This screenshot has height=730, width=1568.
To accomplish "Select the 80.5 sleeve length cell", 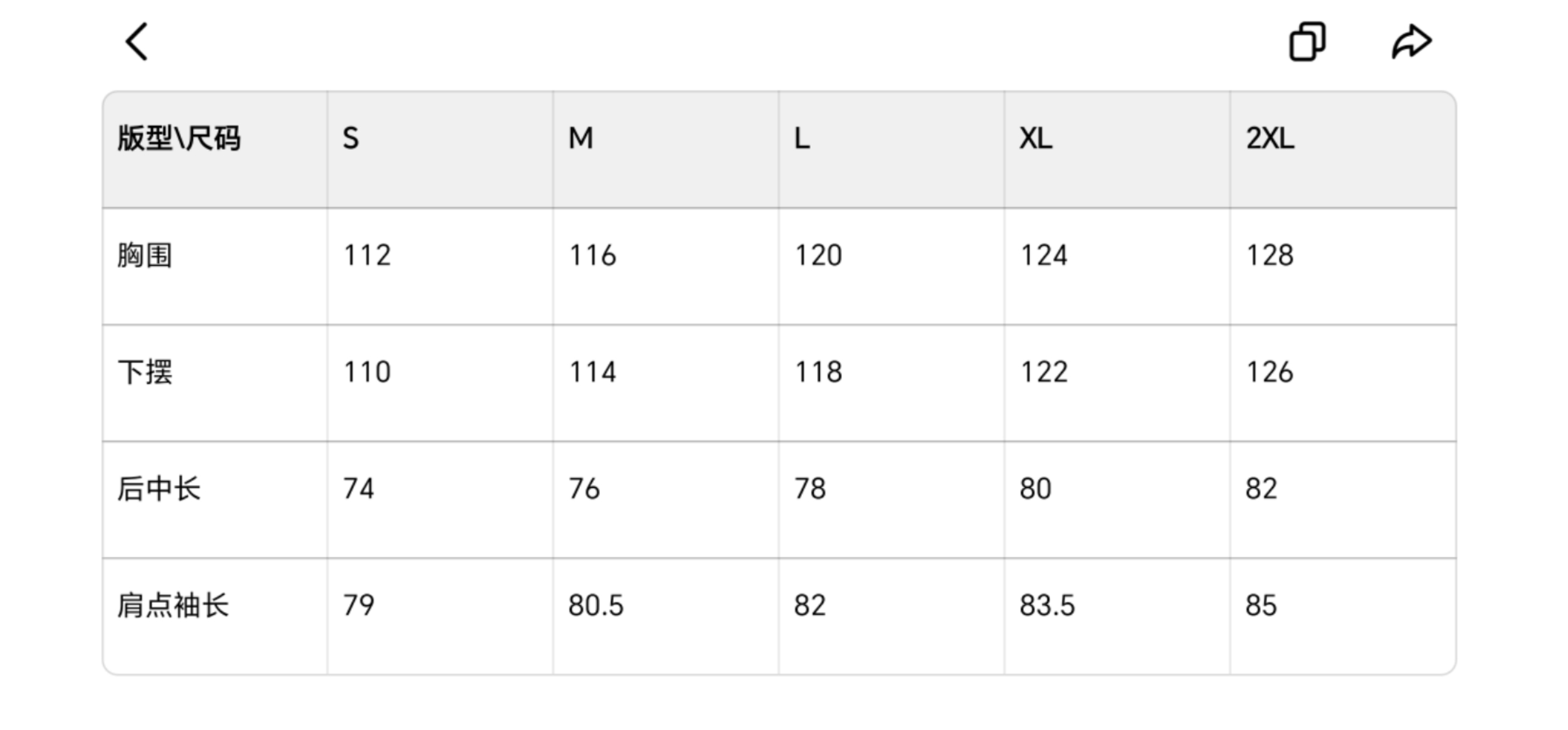I will tap(596, 605).
